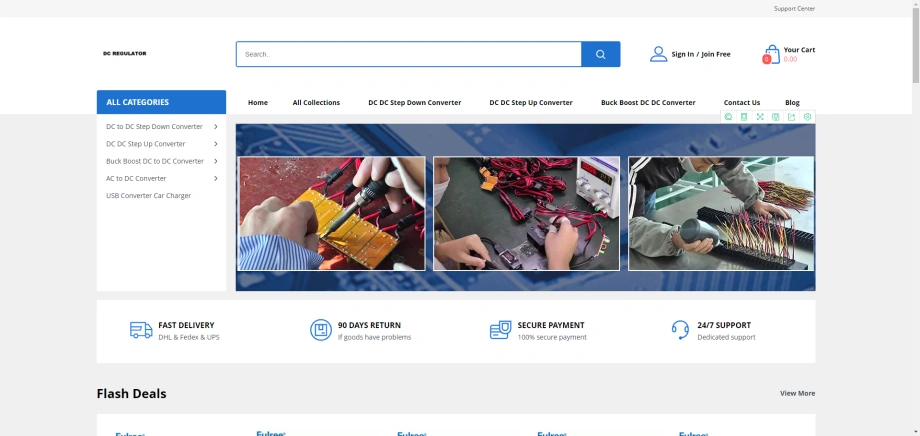Open the shopping cart bag icon
Screen dimensions: 920x436
click(772, 54)
